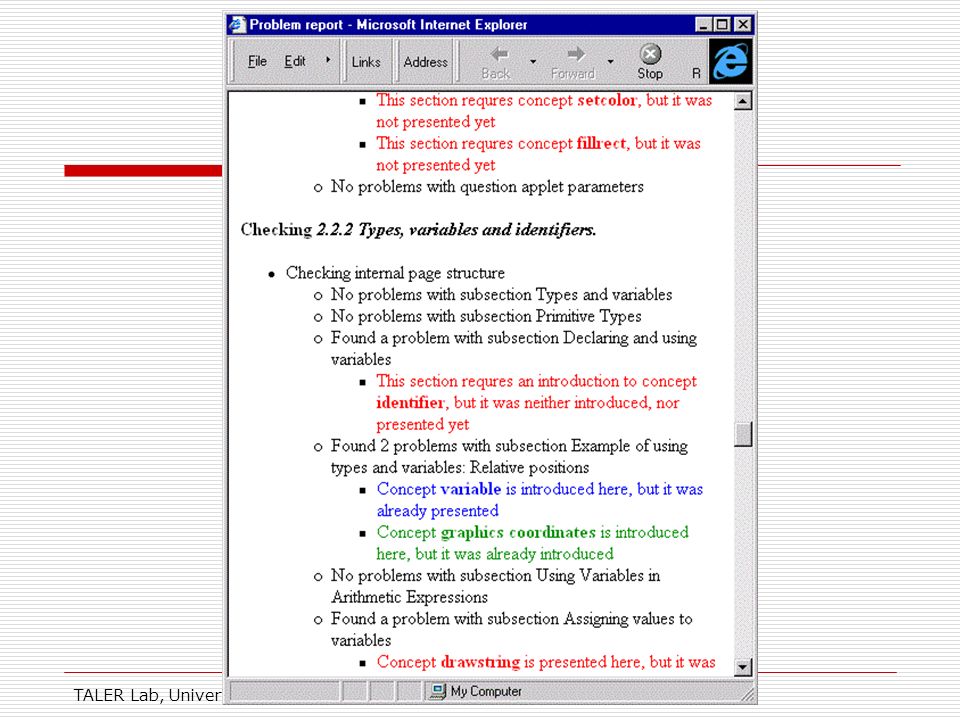Click 'No problems with question applet parameters'

click(487, 187)
